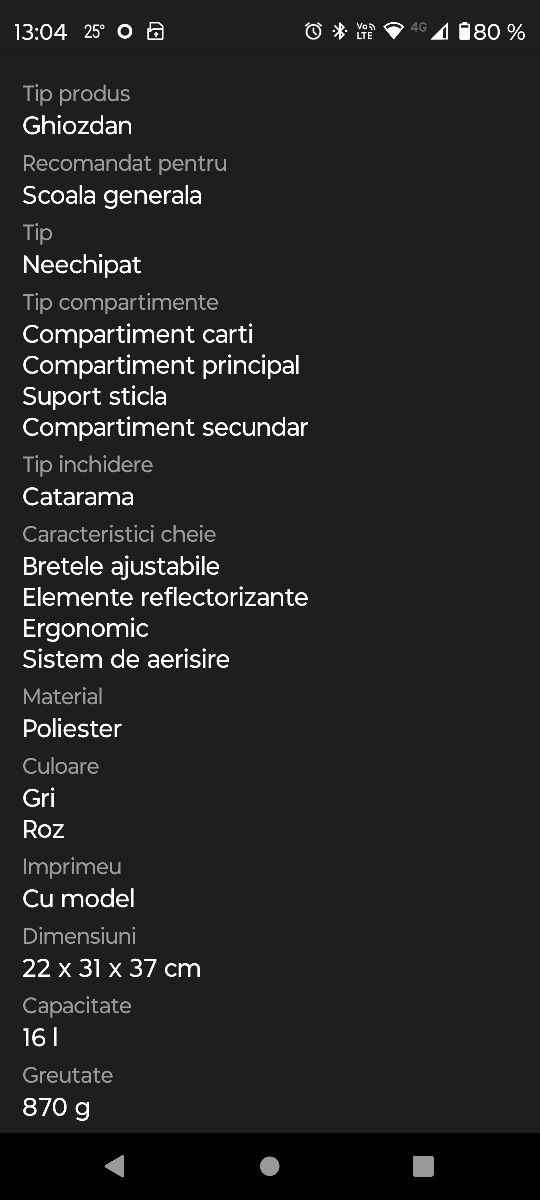This screenshot has height=1200, width=540.
Task: Tap the 13:04 clock in status bar
Action: [x=41, y=32]
